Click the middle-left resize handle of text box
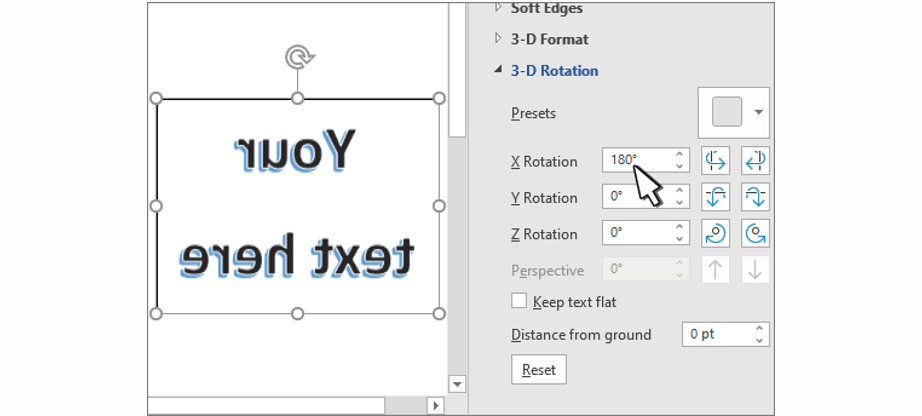 156,206
